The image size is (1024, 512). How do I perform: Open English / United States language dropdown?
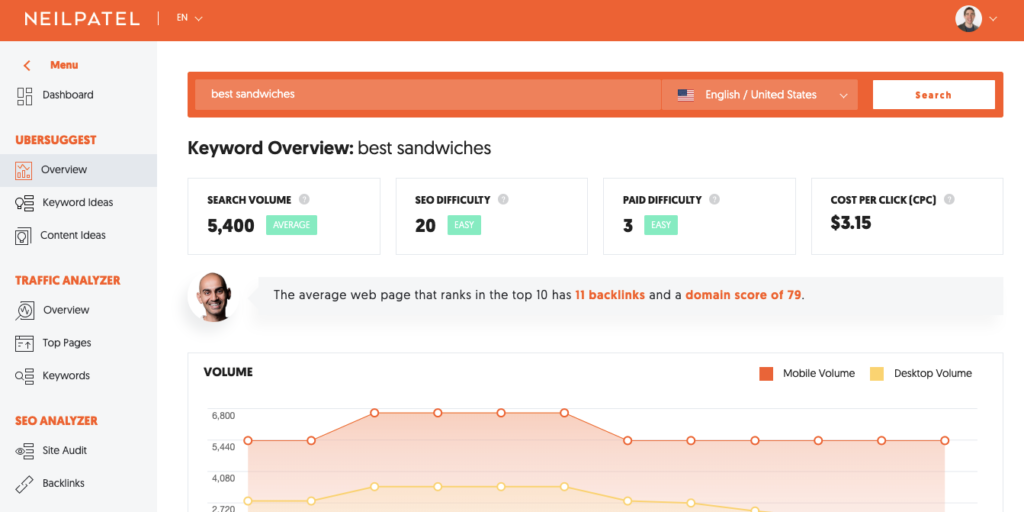[760, 95]
